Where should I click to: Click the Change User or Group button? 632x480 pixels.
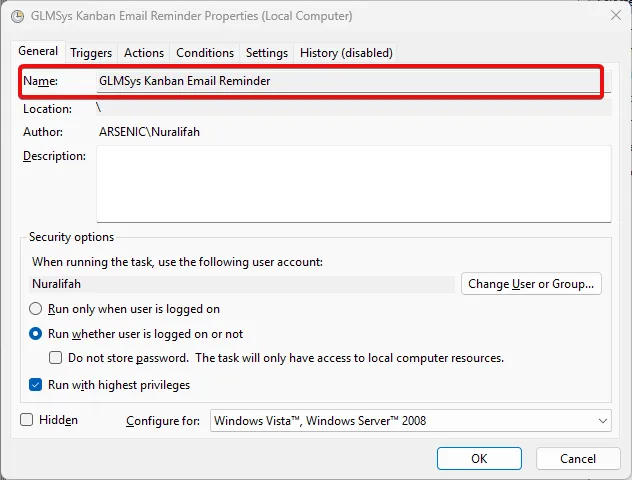point(531,284)
